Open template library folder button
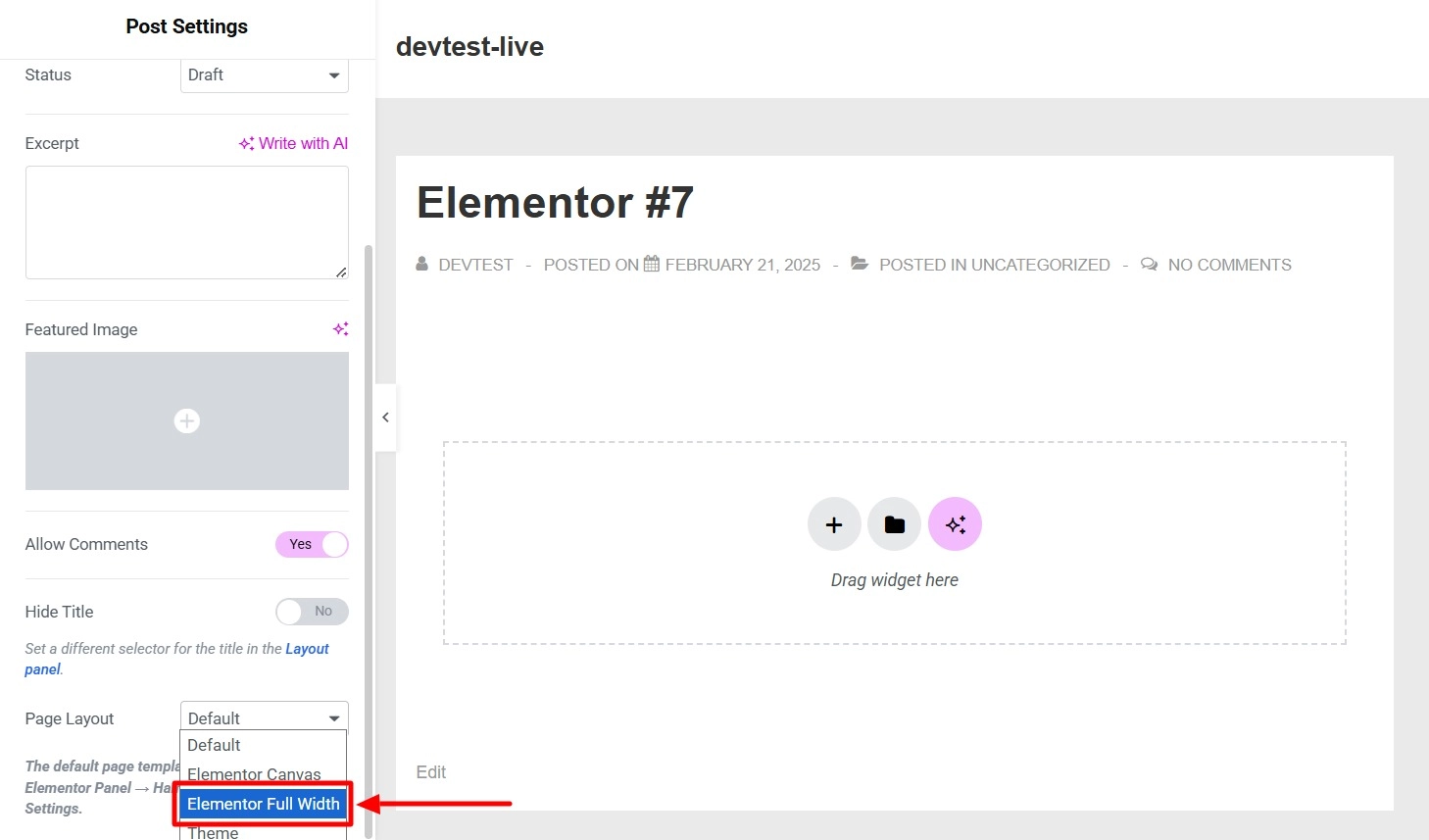The image size is (1429, 840). click(x=895, y=524)
